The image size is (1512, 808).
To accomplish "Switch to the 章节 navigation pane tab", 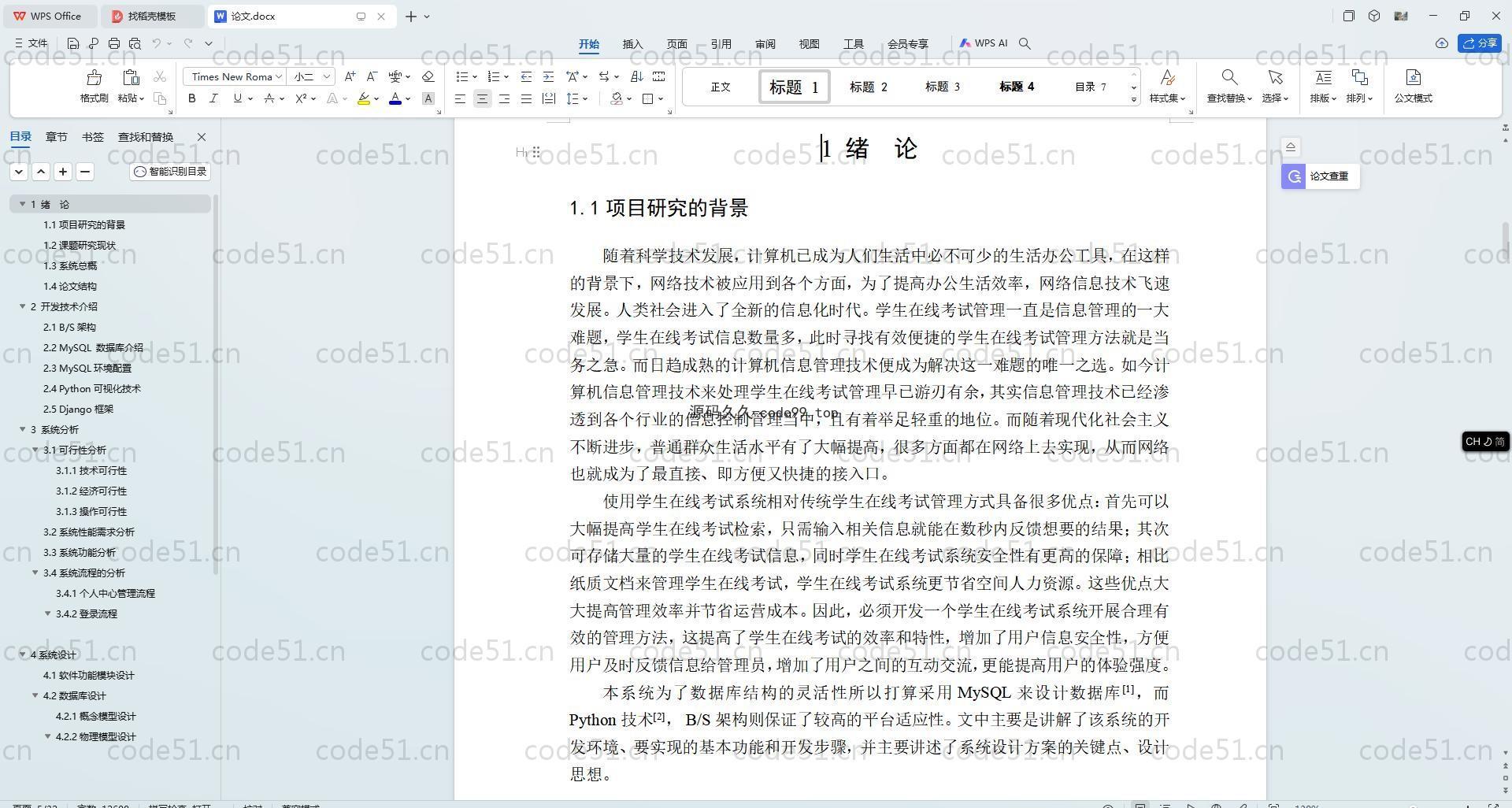I will 56,137.
